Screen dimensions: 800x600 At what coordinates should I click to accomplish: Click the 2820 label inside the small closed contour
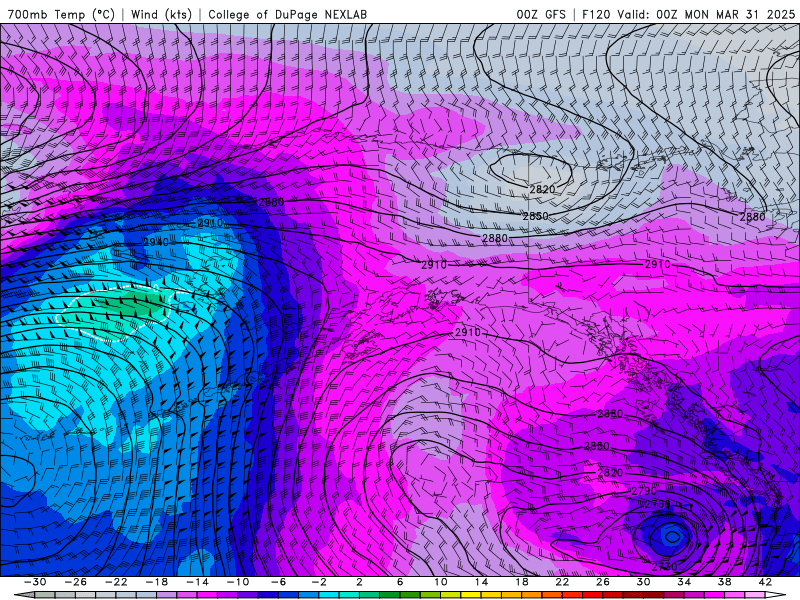[542, 189]
